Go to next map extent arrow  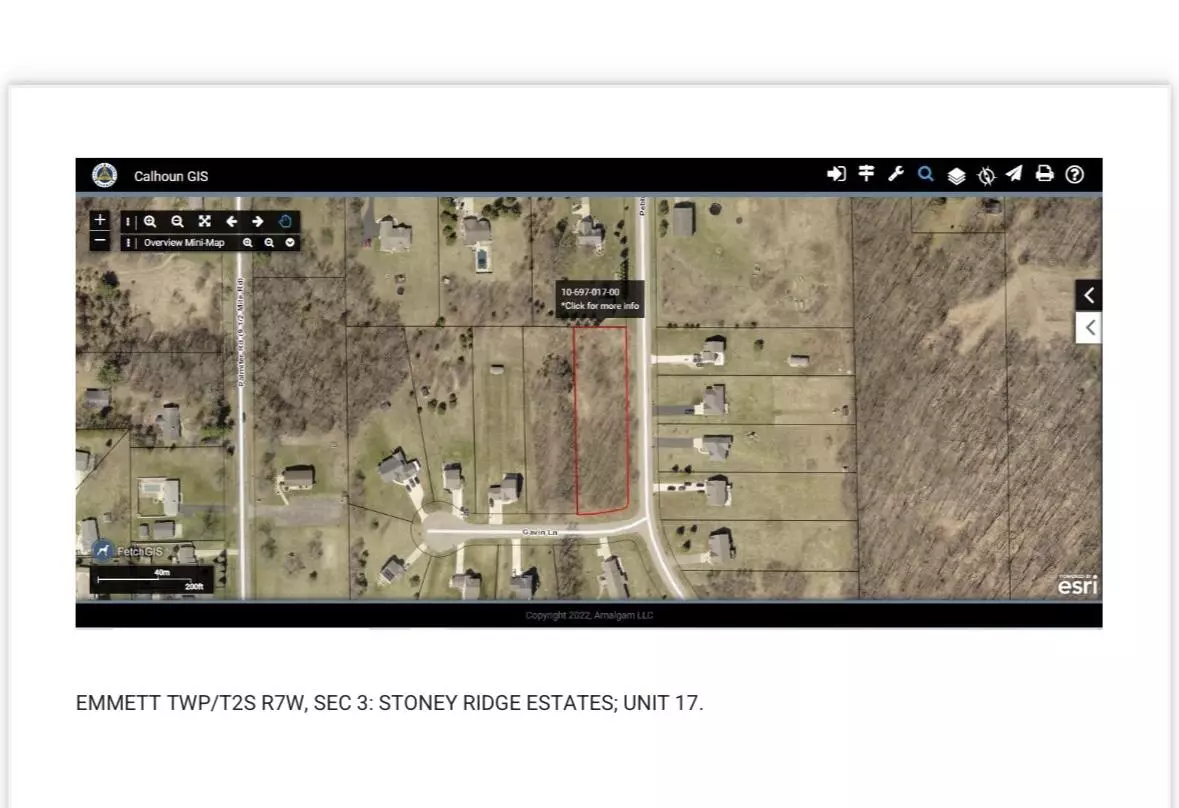point(258,222)
